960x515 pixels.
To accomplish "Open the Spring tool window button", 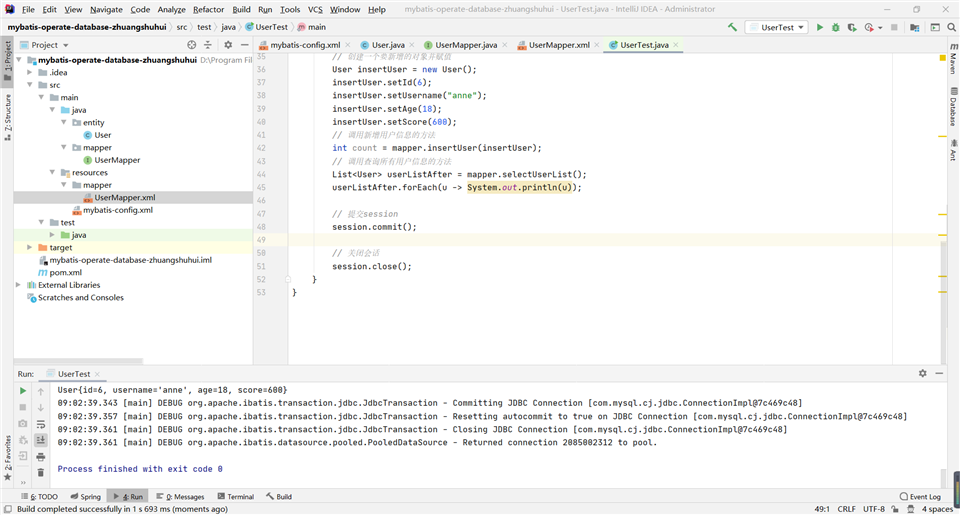I will pos(85,497).
